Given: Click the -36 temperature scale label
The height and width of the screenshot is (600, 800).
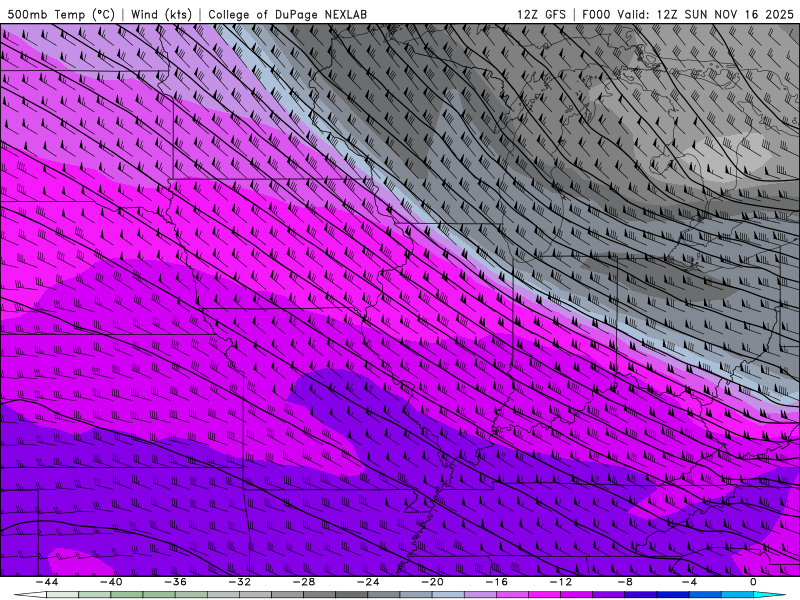Looking at the screenshot, I should point(175,582).
